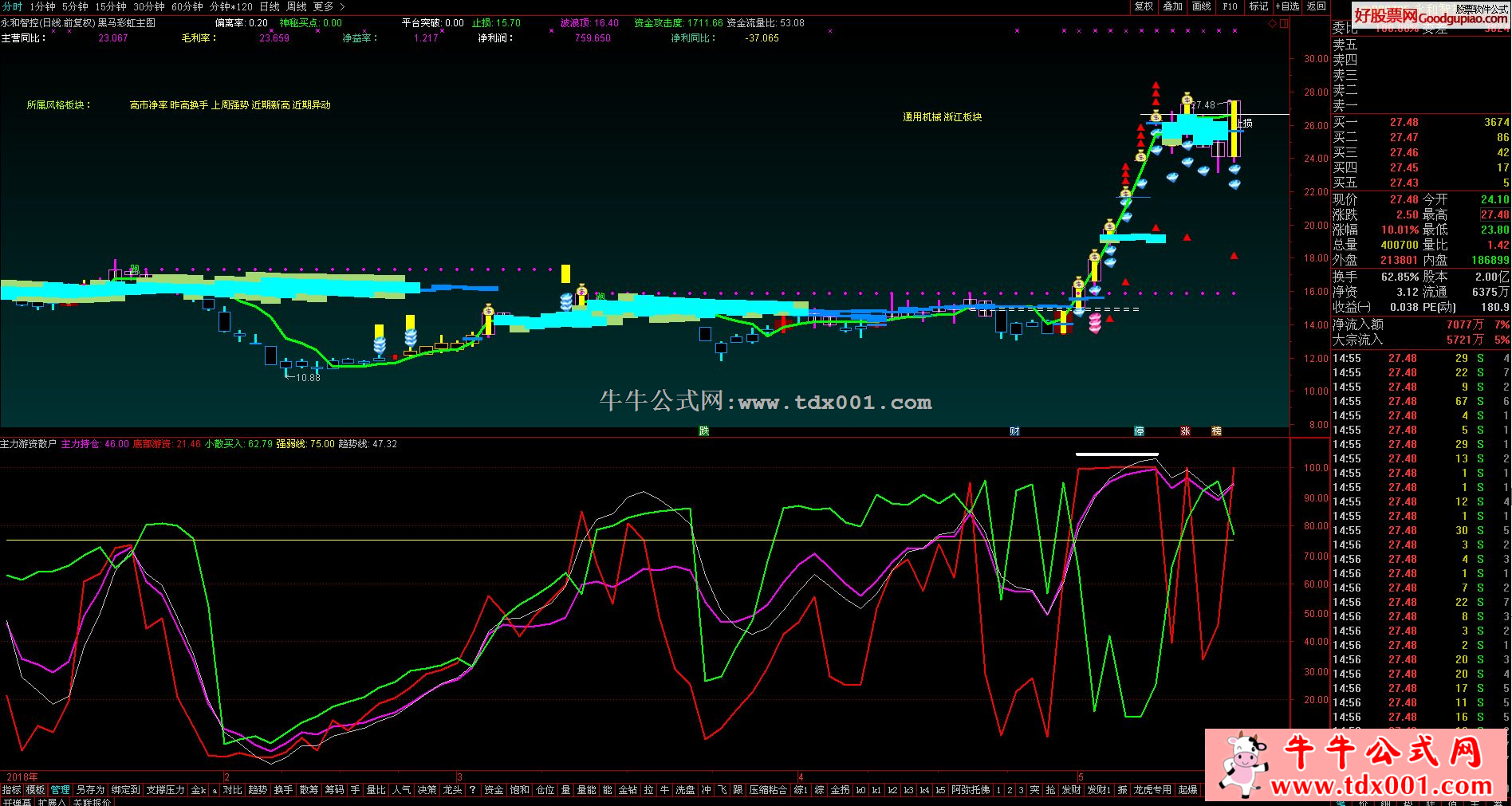Select the 量比 indicator
Image resolution: width=1512 pixels, height=806 pixels.
click(x=376, y=790)
